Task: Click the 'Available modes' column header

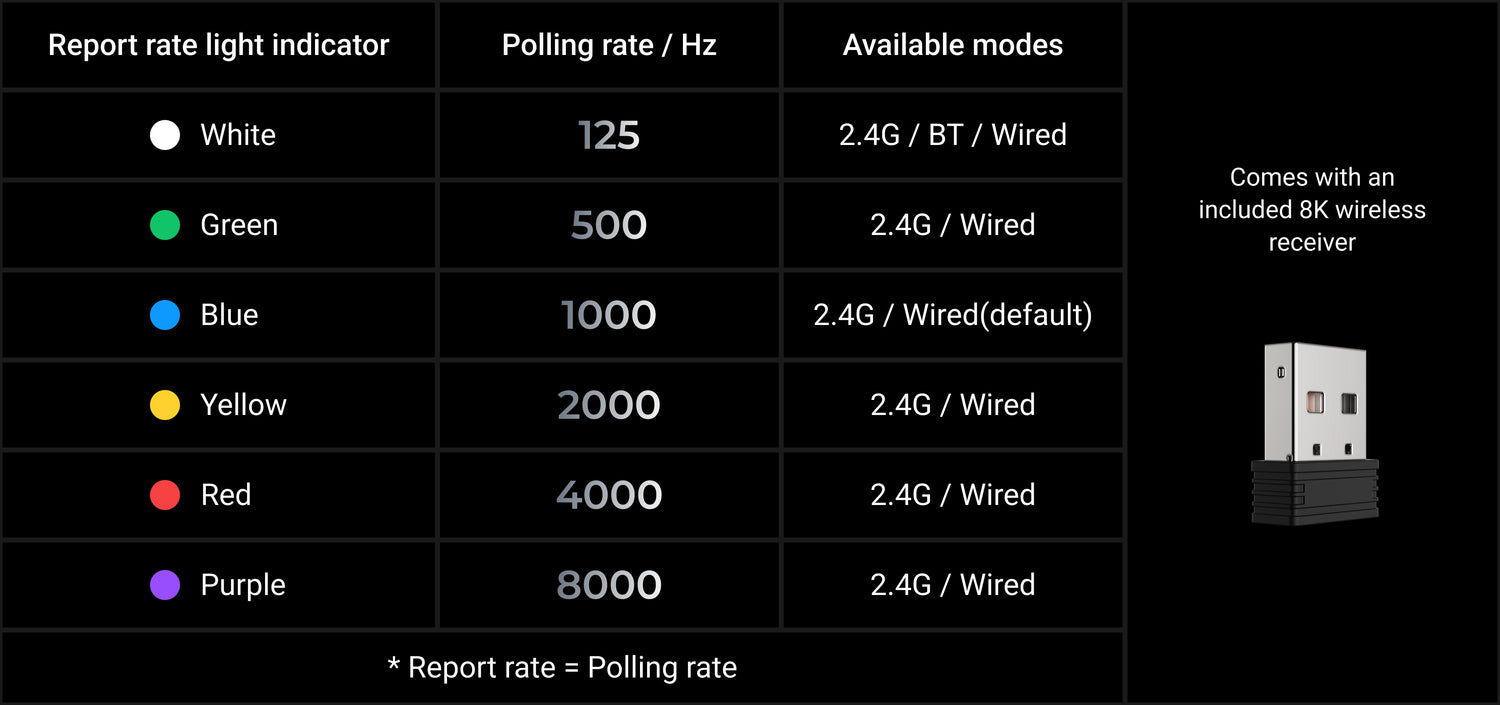Action: click(953, 45)
